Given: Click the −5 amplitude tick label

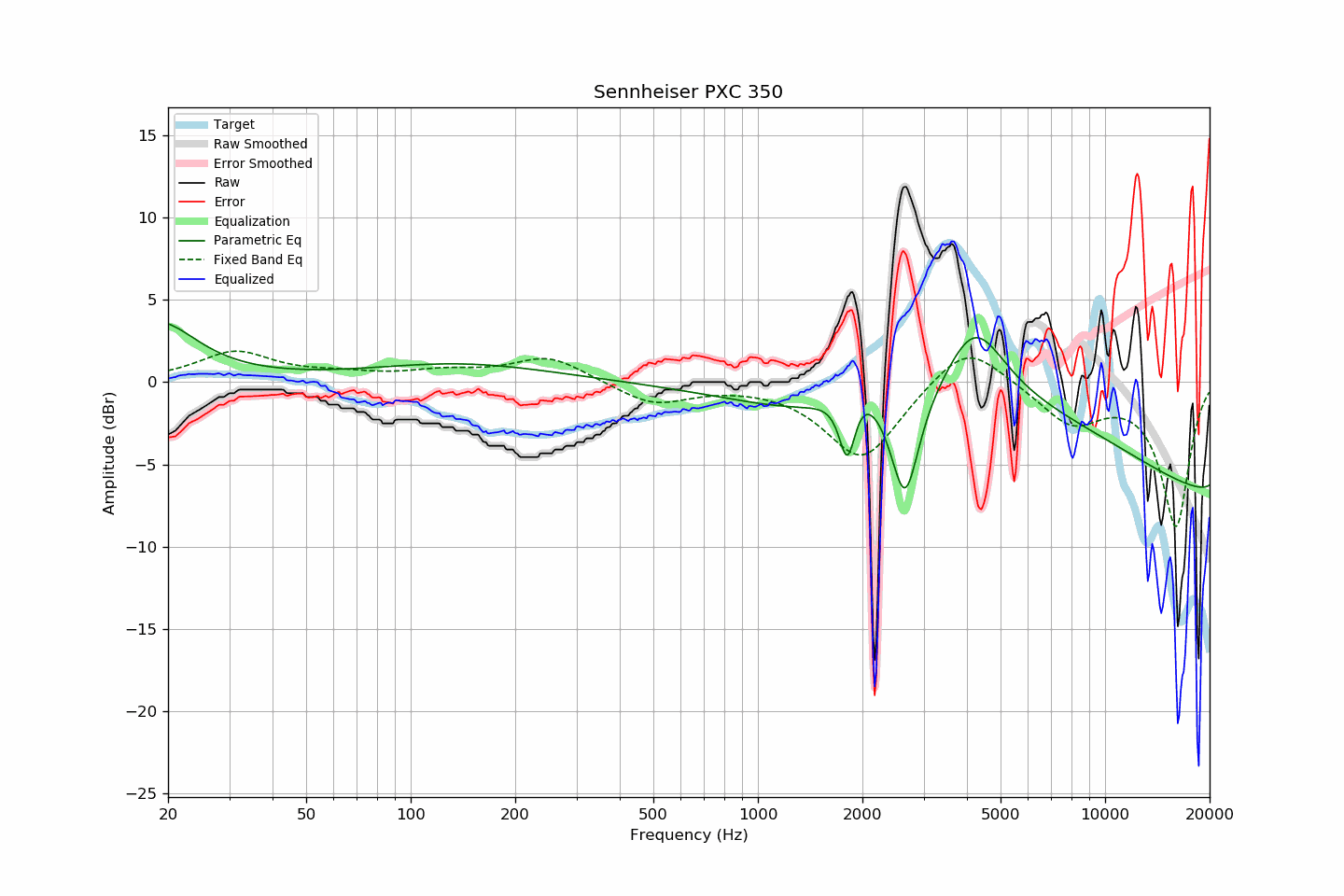Looking at the screenshot, I should pyautogui.click(x=147, y=465).
